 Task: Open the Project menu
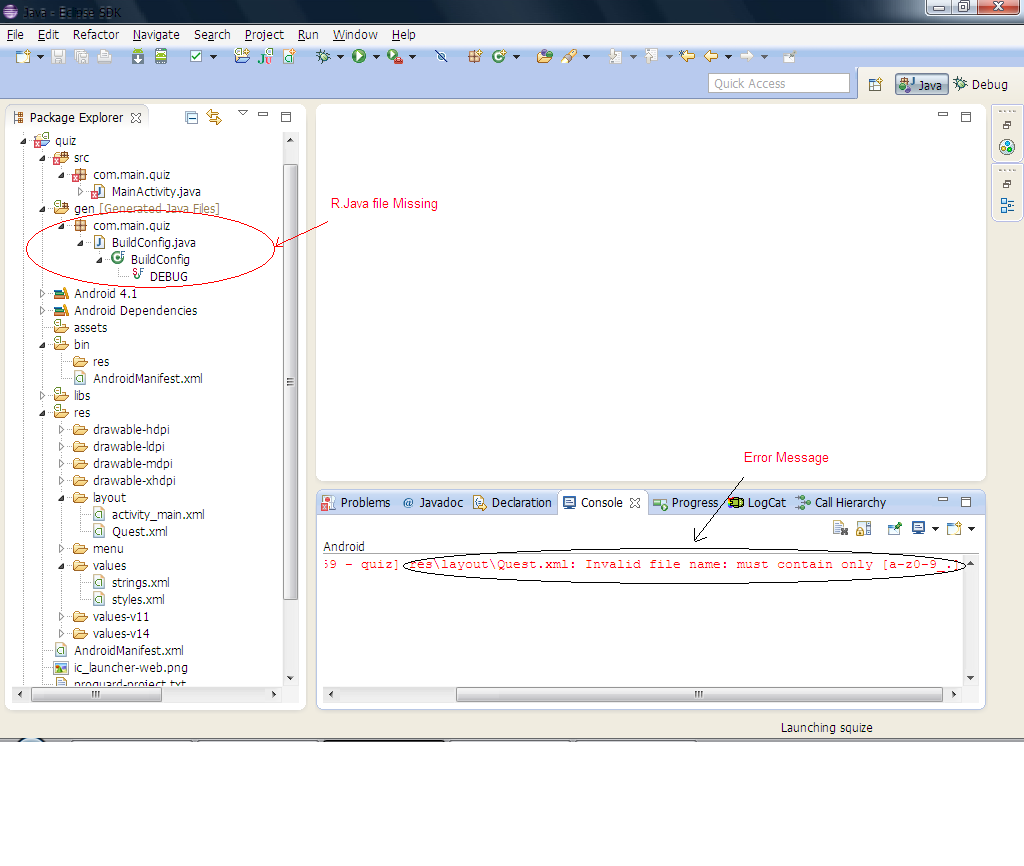coord(264,35)
